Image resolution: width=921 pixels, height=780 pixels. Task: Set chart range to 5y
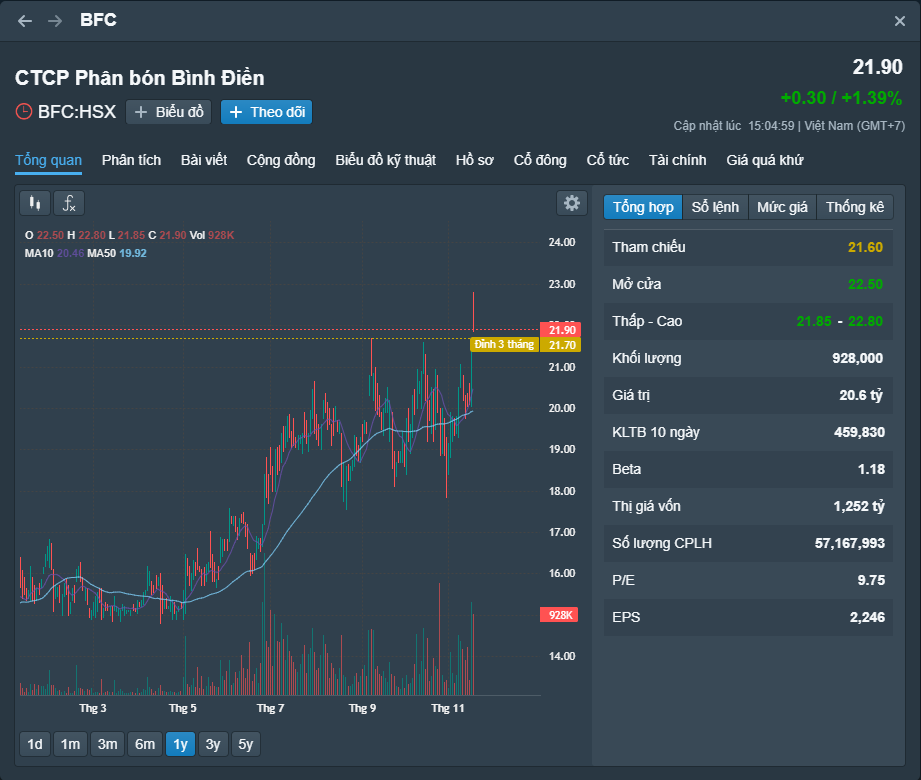pyautogui.click(x=246, y=744)
